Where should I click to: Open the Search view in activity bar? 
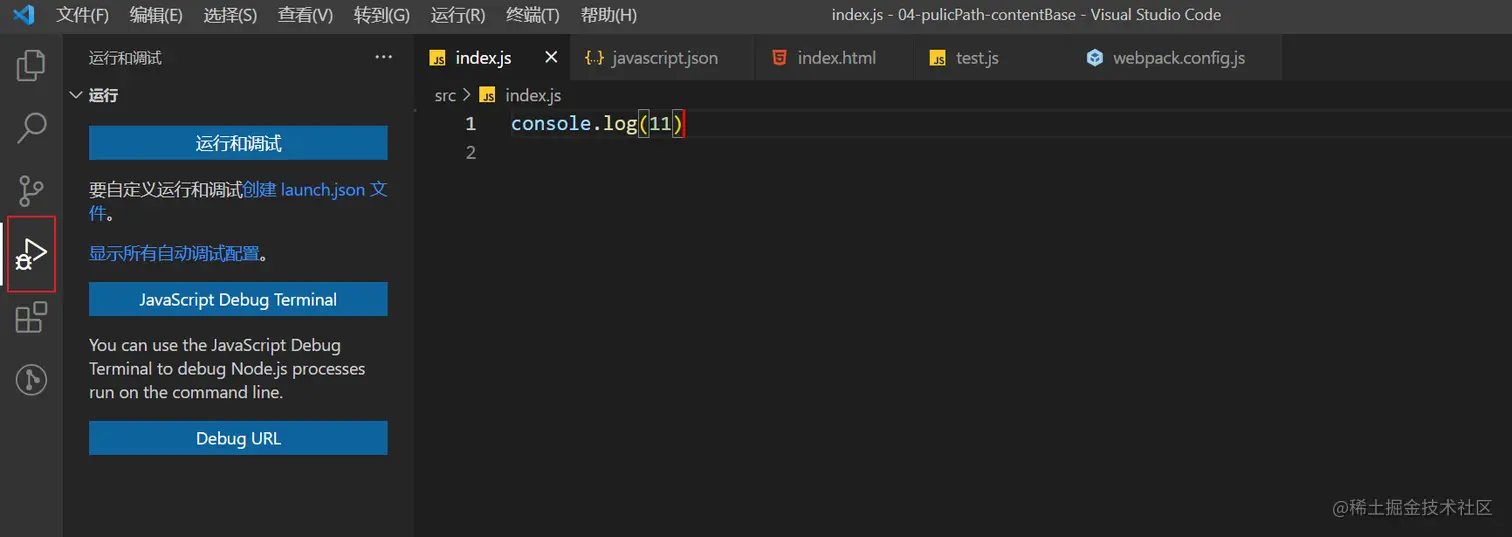[31, 128]
